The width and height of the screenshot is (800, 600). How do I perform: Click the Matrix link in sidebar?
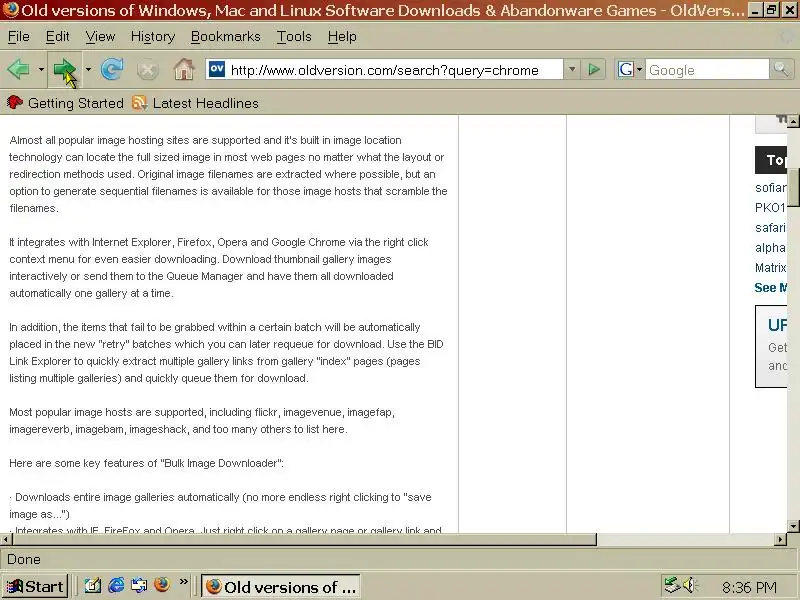point(770,267)
